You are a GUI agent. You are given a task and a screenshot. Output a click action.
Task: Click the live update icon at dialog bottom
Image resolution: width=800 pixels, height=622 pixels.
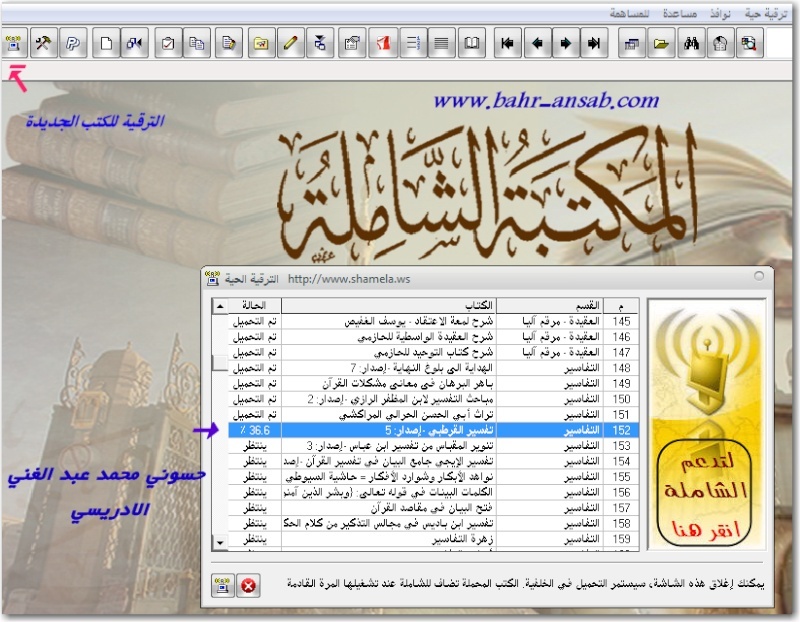(223, 585)
